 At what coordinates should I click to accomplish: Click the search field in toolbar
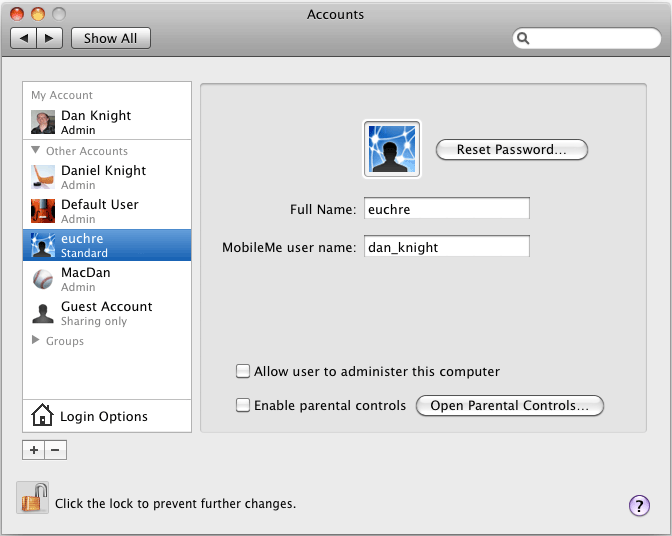tap(587, 38)
